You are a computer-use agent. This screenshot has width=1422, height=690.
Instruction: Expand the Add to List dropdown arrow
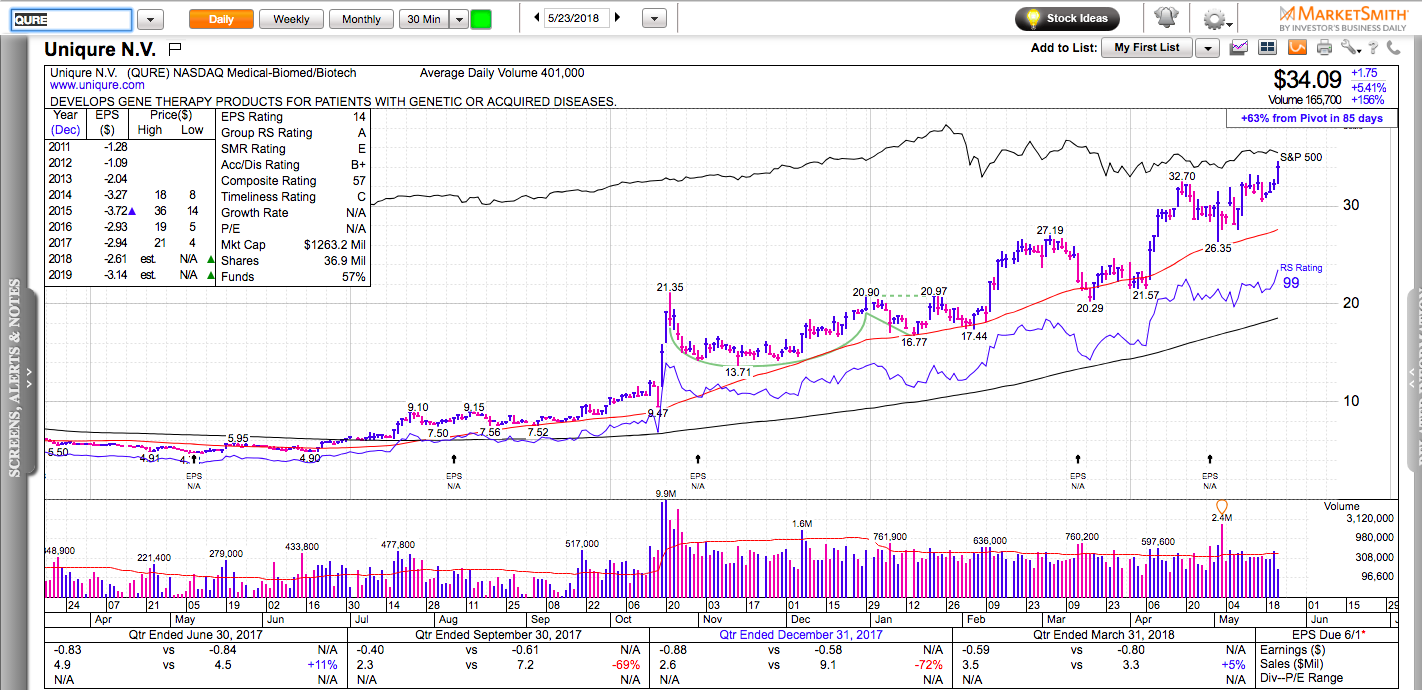click(x=1207, y=48)
